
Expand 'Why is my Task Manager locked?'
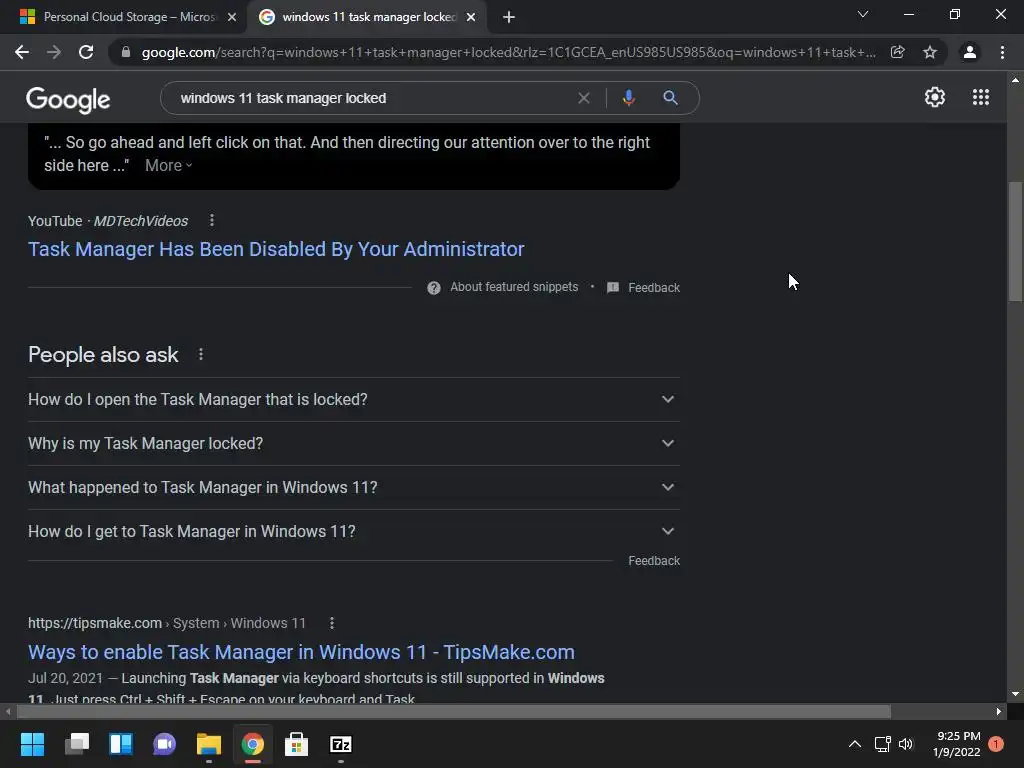tap(354, 443)
